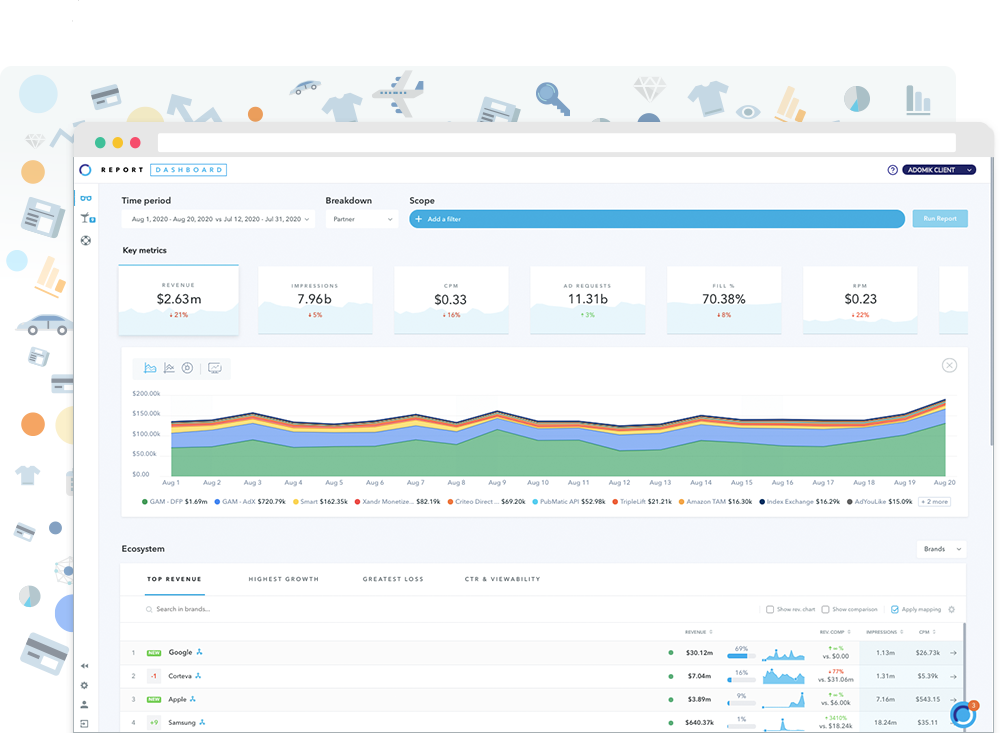The width and height of the screenshot is (1000, 733).
Task: Open the table settings gear icon
Action: click(952, 609)
